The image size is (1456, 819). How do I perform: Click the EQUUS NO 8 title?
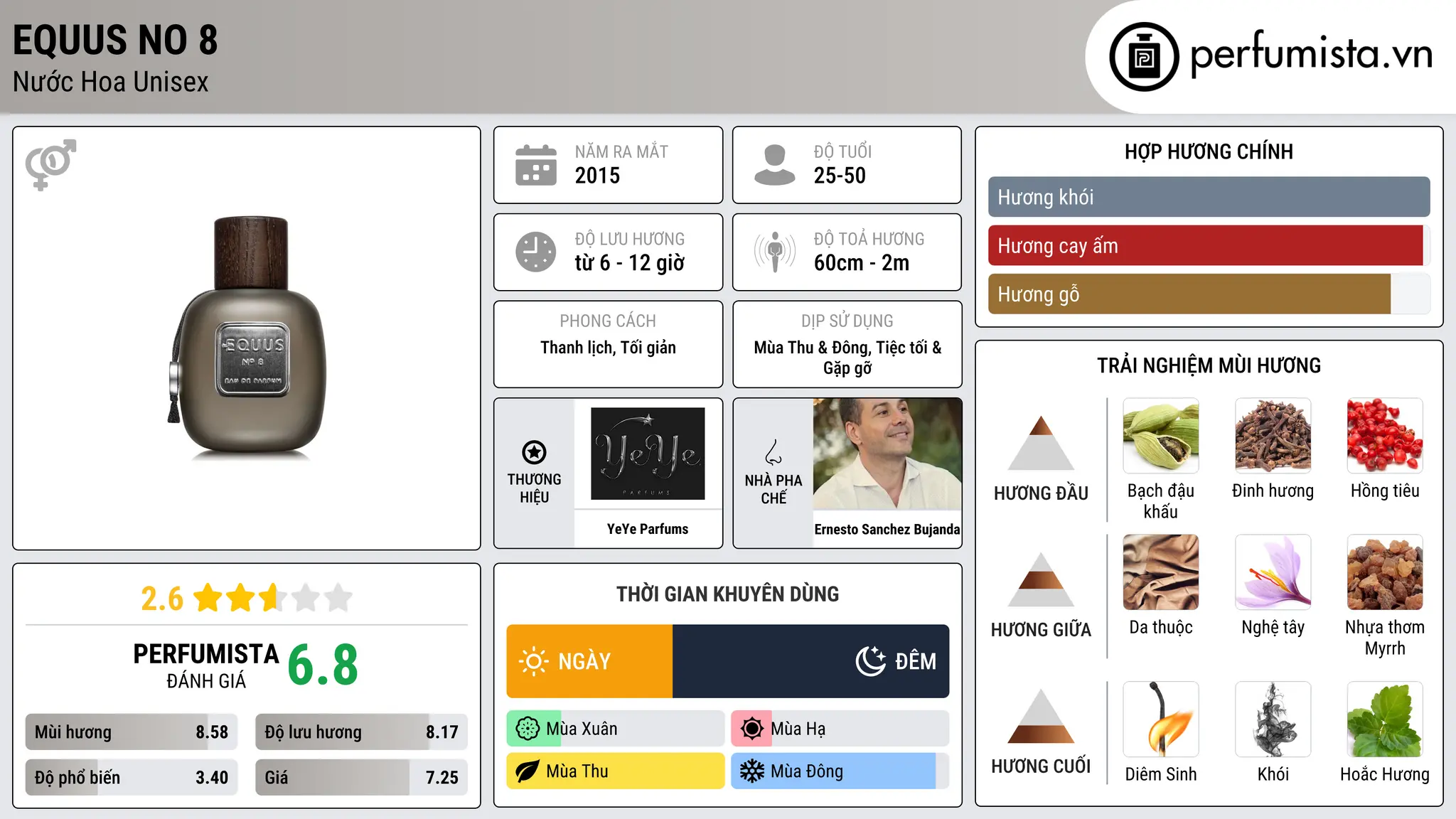point(115,40)
